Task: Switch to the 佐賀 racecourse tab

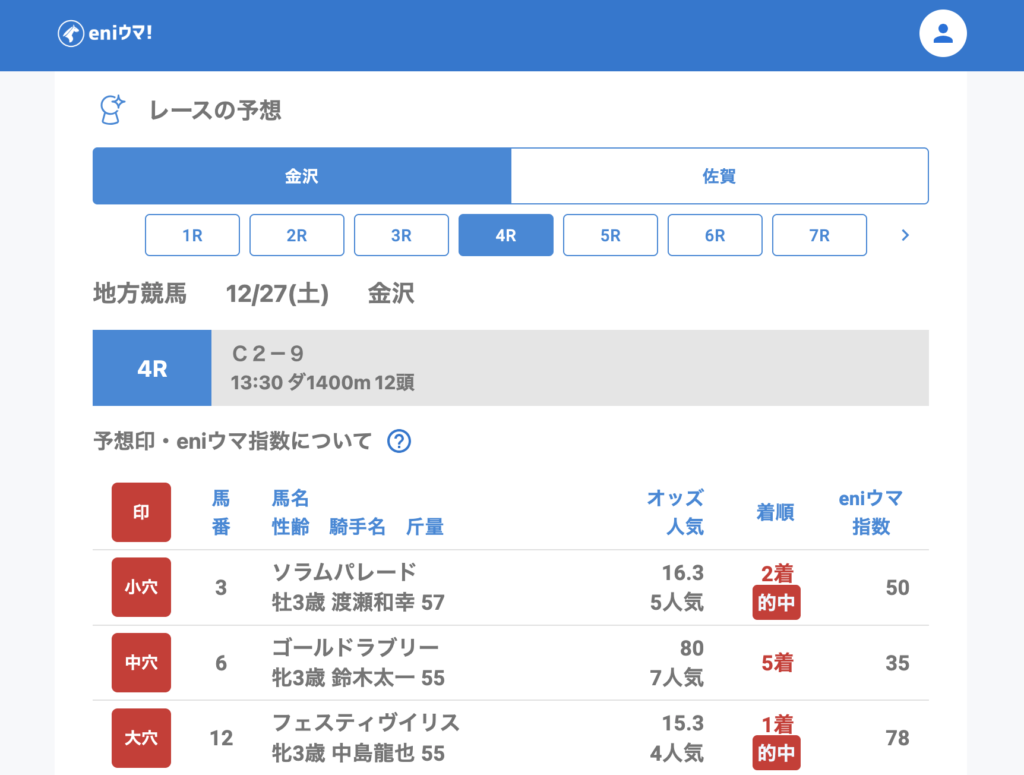Action: coord(719,176)
